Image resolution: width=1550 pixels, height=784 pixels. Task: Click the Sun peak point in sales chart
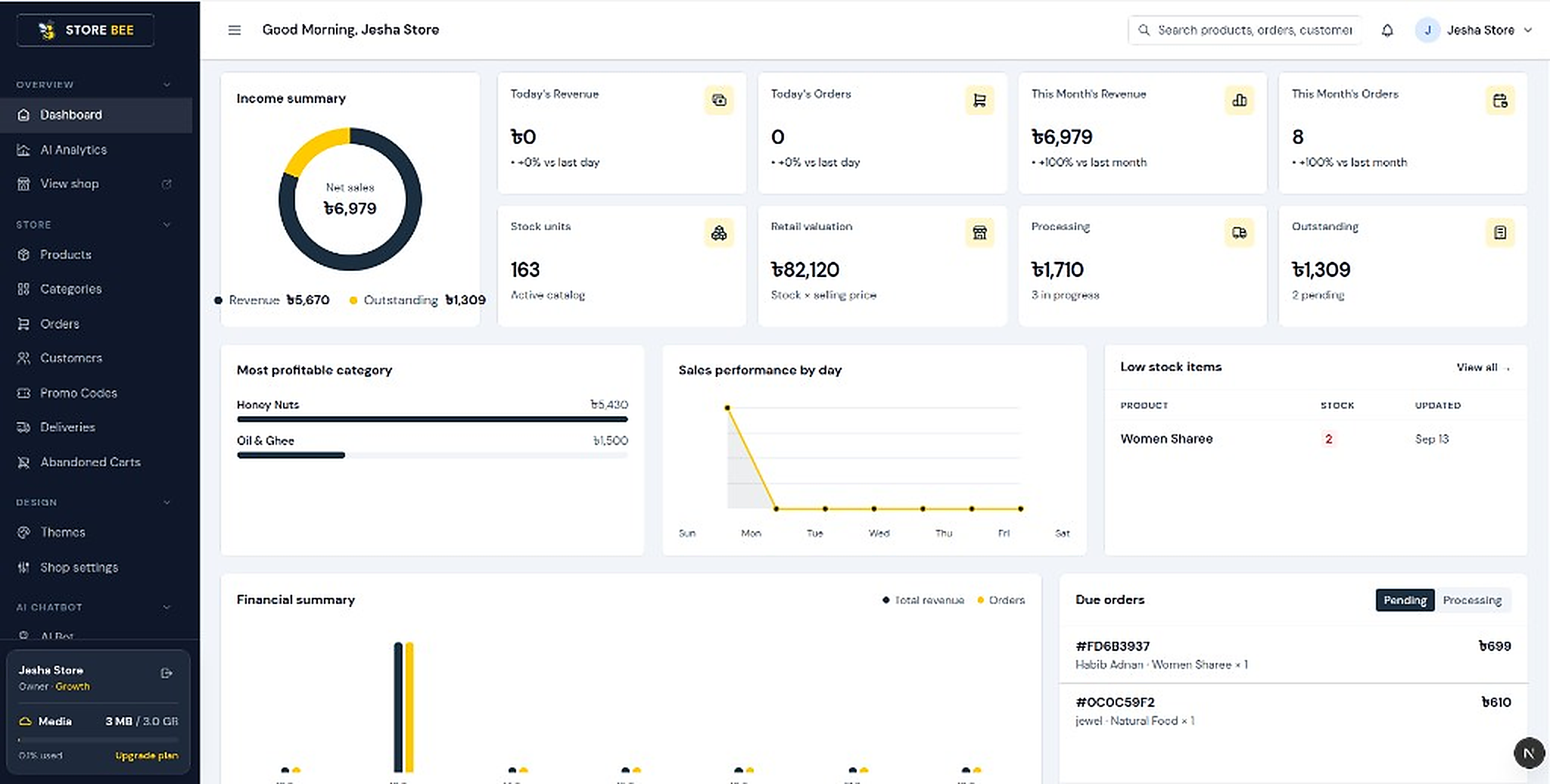point(727,408)
